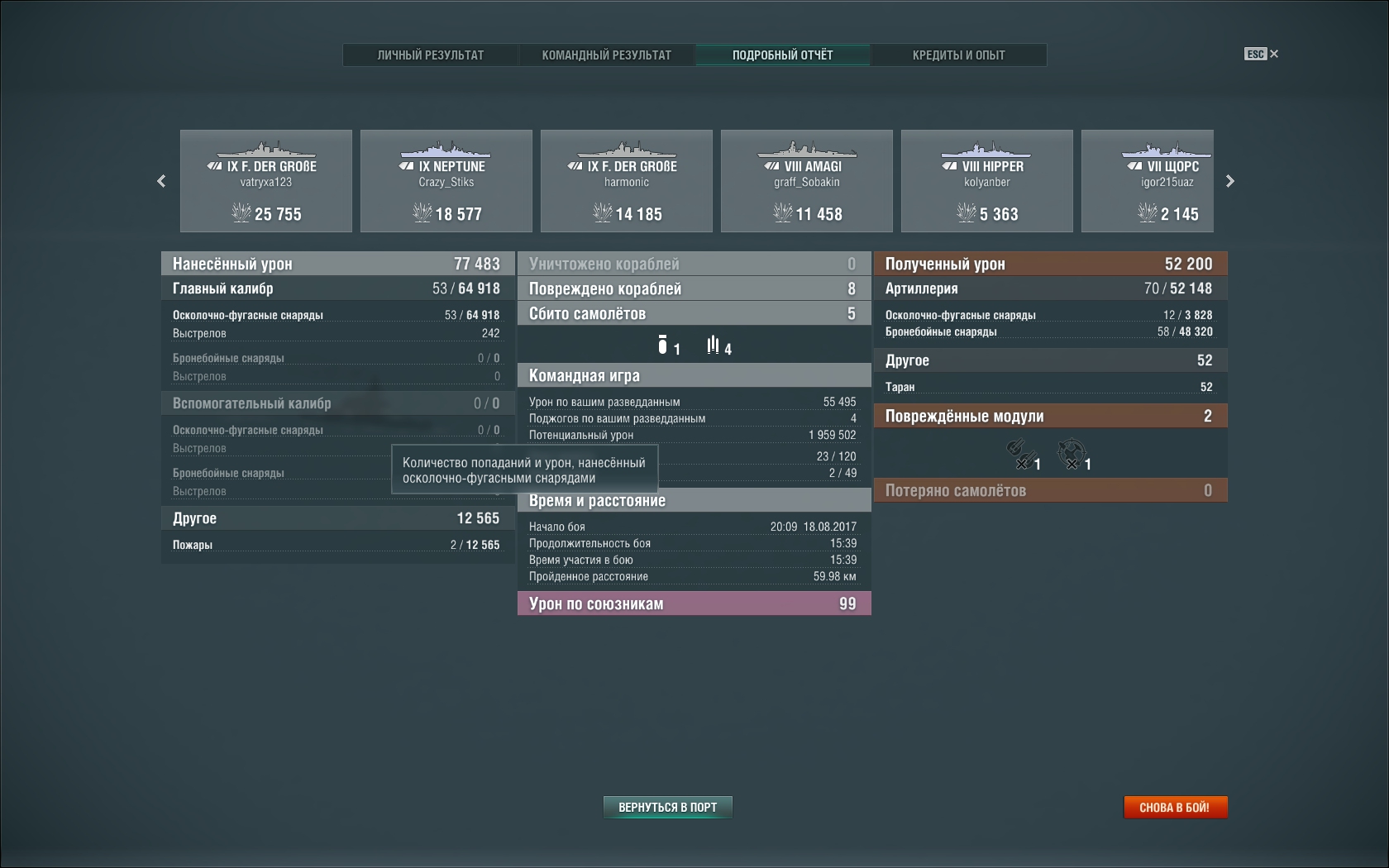This screenshot has width=1389, height=868.
Task: Click the damaged steering module icon
Action: point(1071,453)
